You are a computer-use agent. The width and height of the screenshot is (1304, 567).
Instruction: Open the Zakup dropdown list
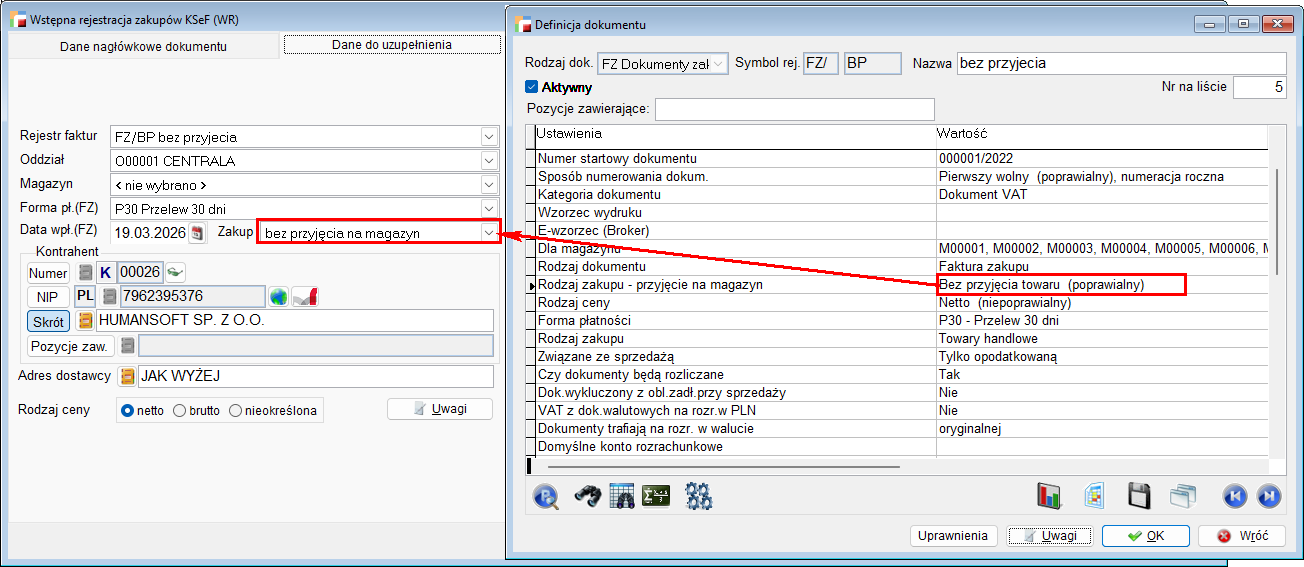coord(489,233)
